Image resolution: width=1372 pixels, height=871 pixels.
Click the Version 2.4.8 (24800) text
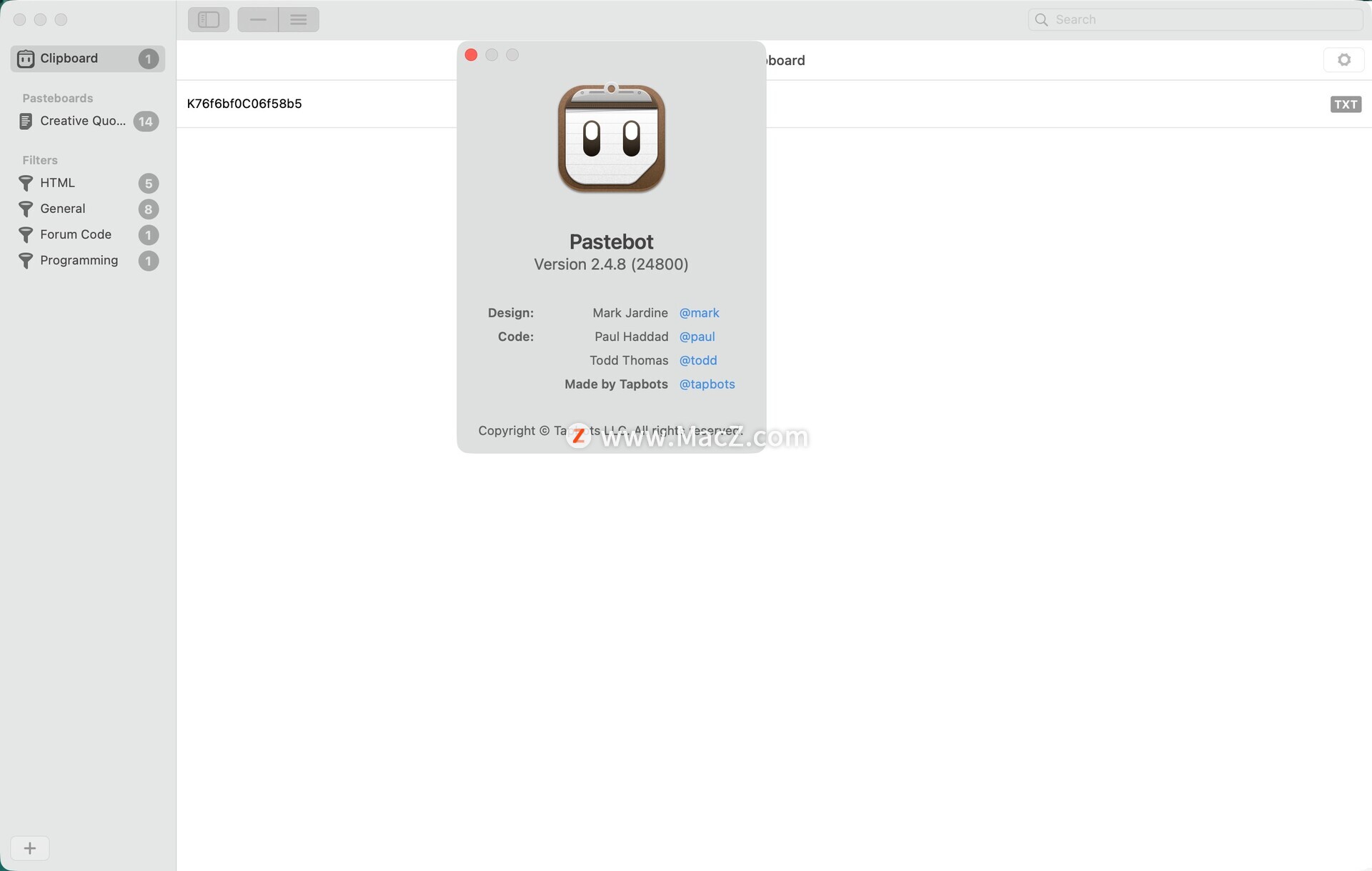click(611, 264)
